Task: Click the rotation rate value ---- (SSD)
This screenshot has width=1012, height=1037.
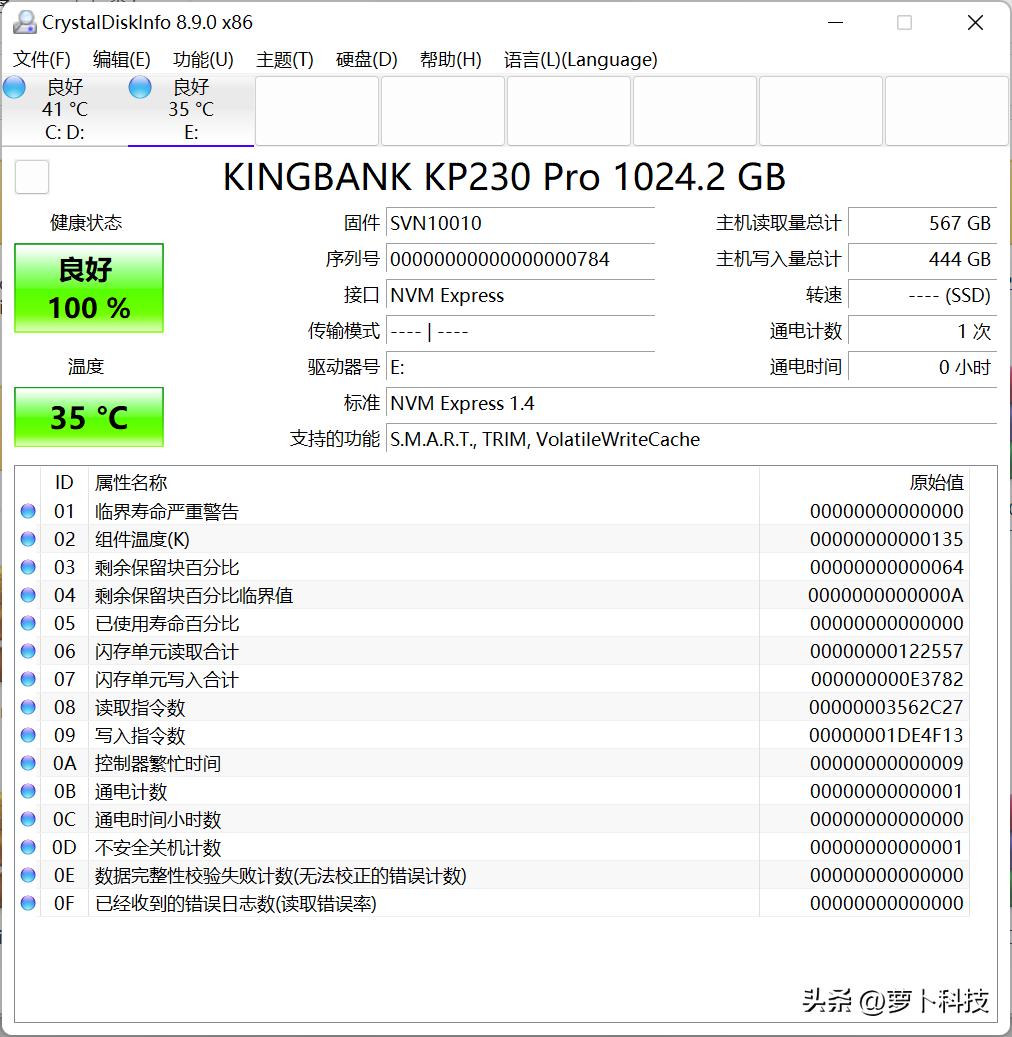Action: (x=922, y=295)
